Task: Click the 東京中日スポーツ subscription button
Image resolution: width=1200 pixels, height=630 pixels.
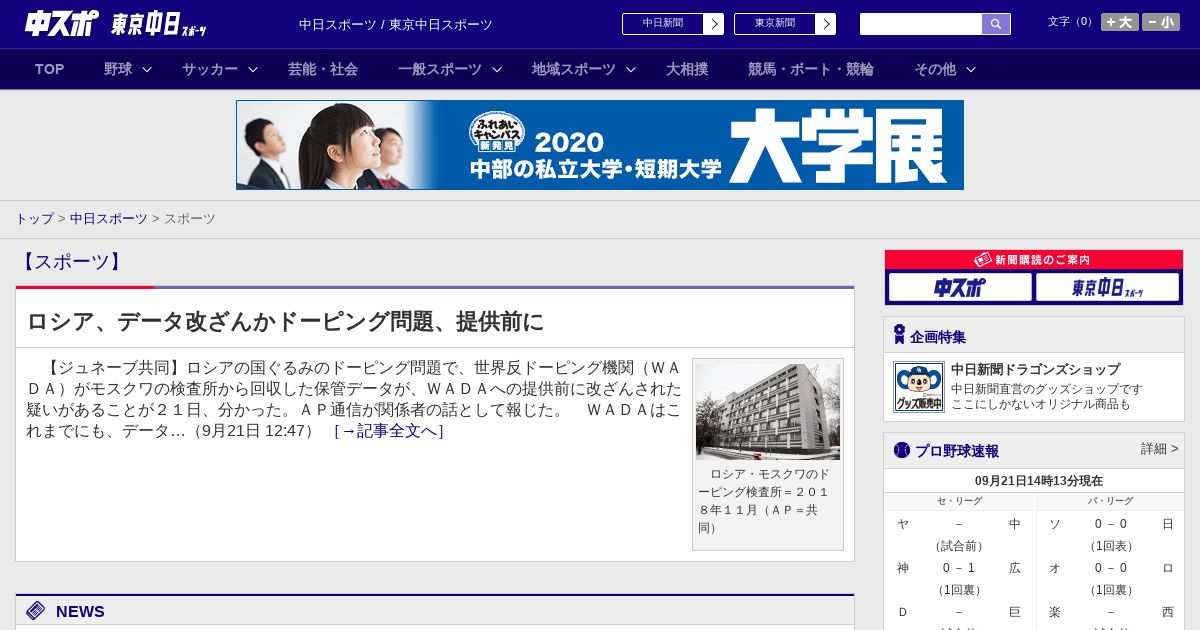Action: click(x=1108, y=287)
